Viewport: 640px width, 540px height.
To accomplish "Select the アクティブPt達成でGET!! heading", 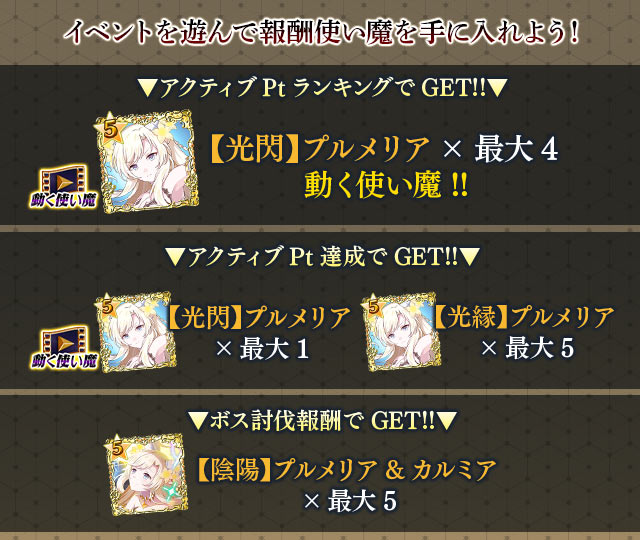I will tap(322, 258).
